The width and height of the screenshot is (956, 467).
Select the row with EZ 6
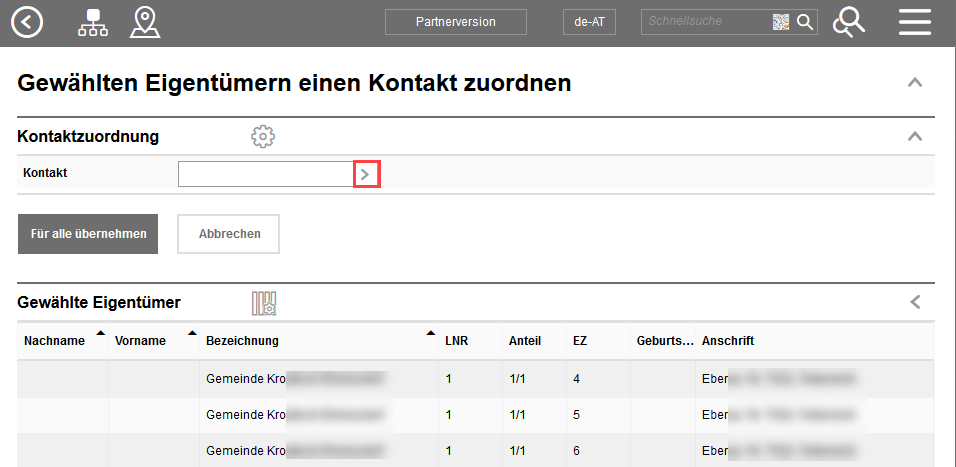tap(476, 451)
